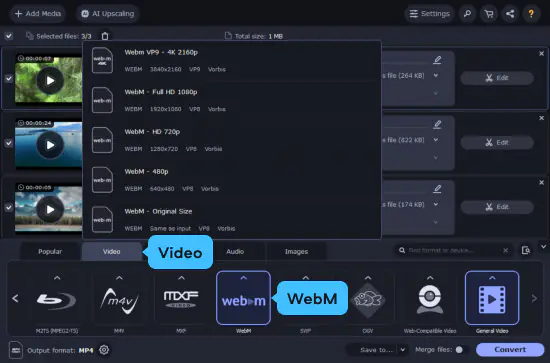Click the Convert button
550x363 pixels.
[510, 350]
